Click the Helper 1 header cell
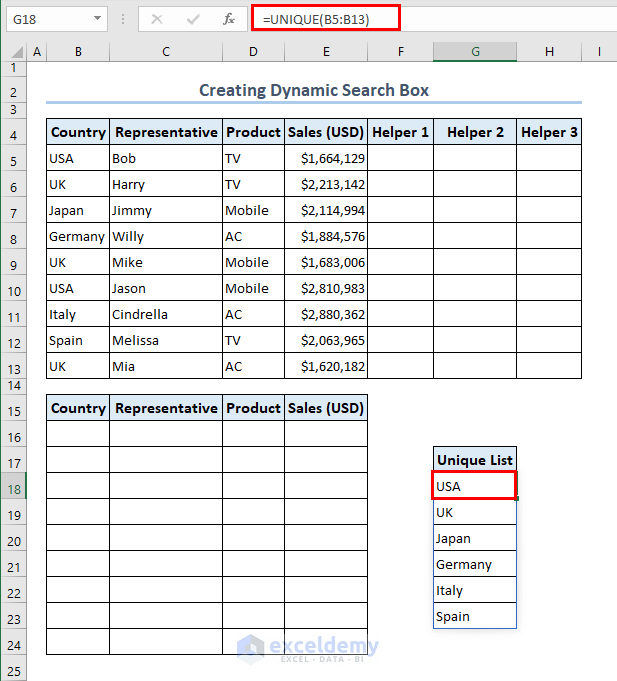The image size is (617, 681). (400, 132)
